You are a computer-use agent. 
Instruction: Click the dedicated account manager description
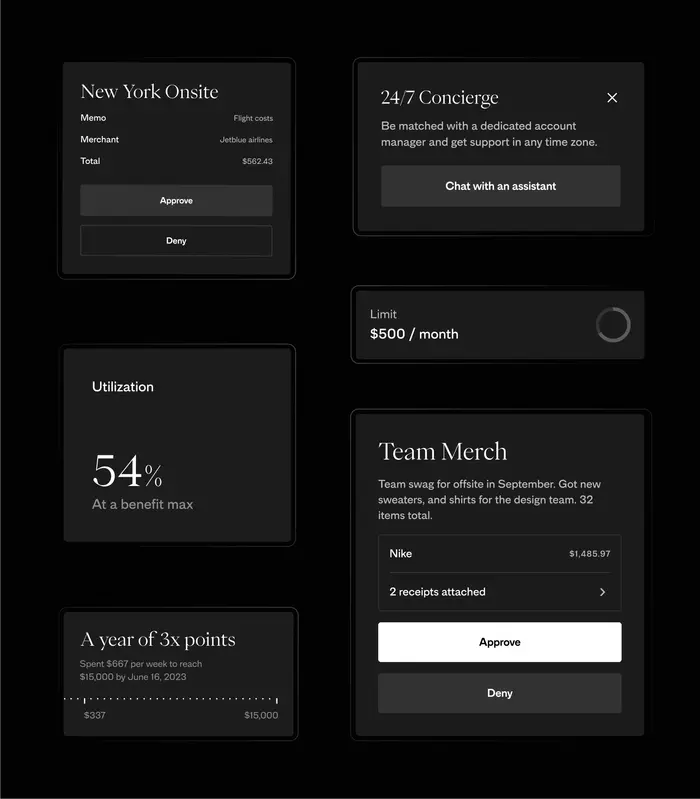click(489, 134)
